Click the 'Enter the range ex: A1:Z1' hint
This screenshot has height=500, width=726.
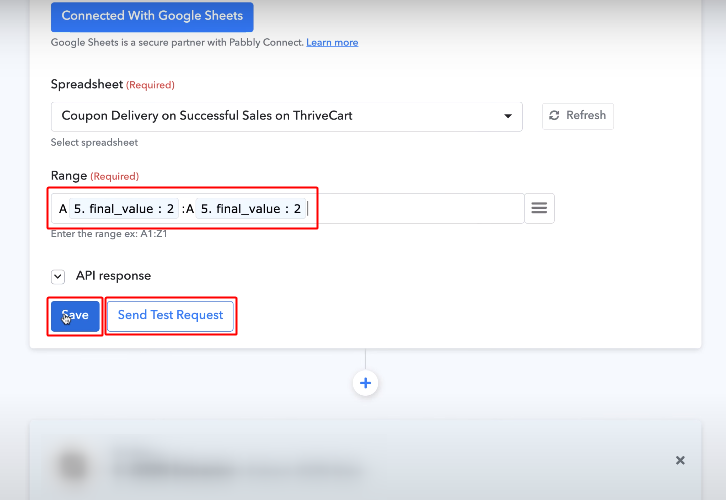click(109, 234)
